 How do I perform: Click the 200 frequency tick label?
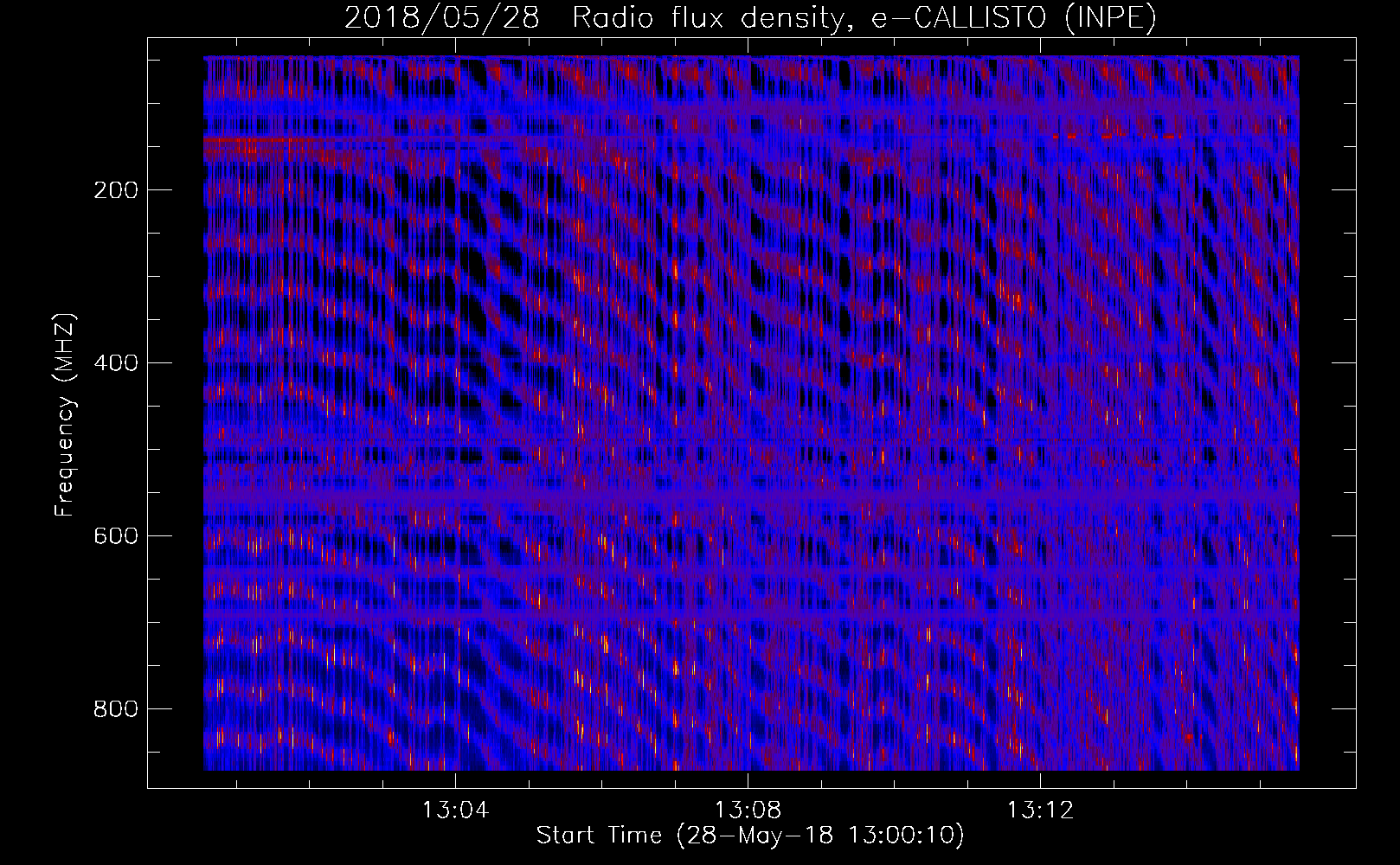point(115,190)
